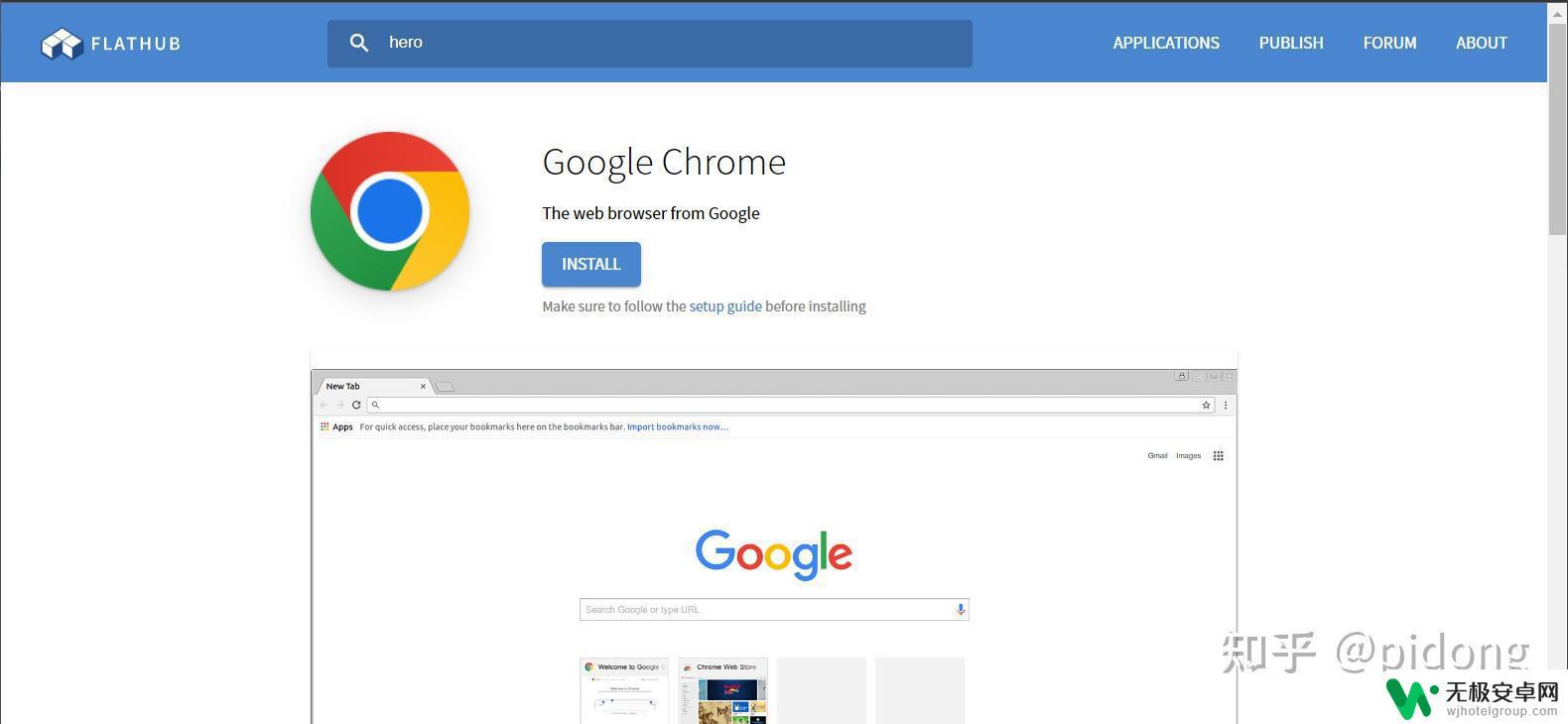
Task: Open the APPLICATIONS menu item
Action: coord(1166,43)
